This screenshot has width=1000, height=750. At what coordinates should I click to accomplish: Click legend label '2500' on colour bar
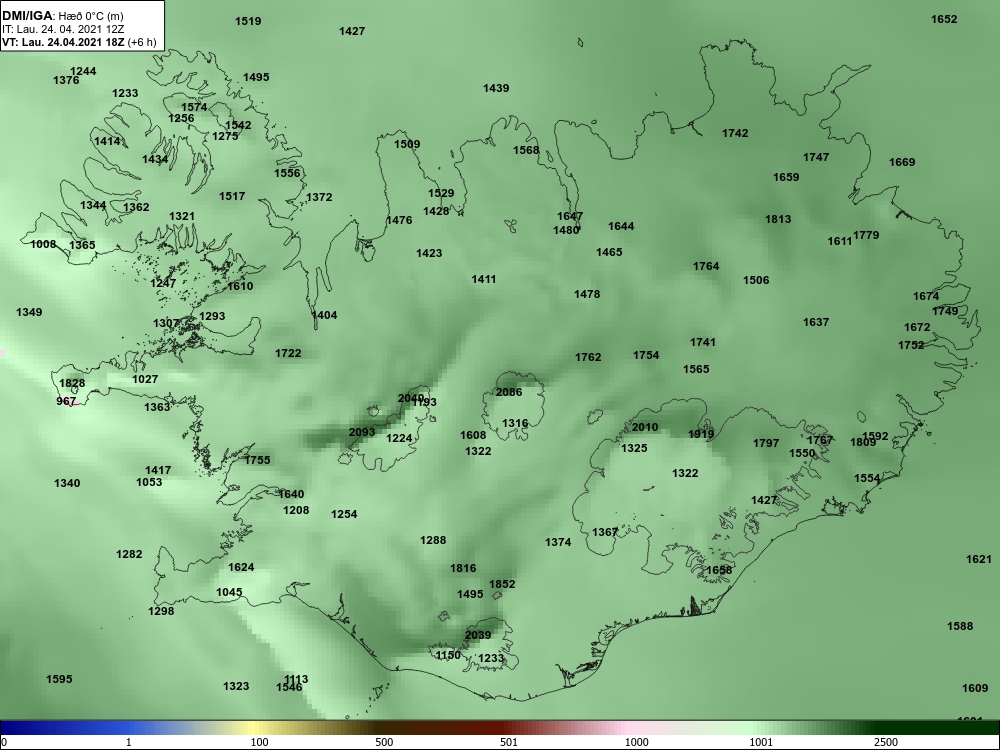tap(886, 742)
